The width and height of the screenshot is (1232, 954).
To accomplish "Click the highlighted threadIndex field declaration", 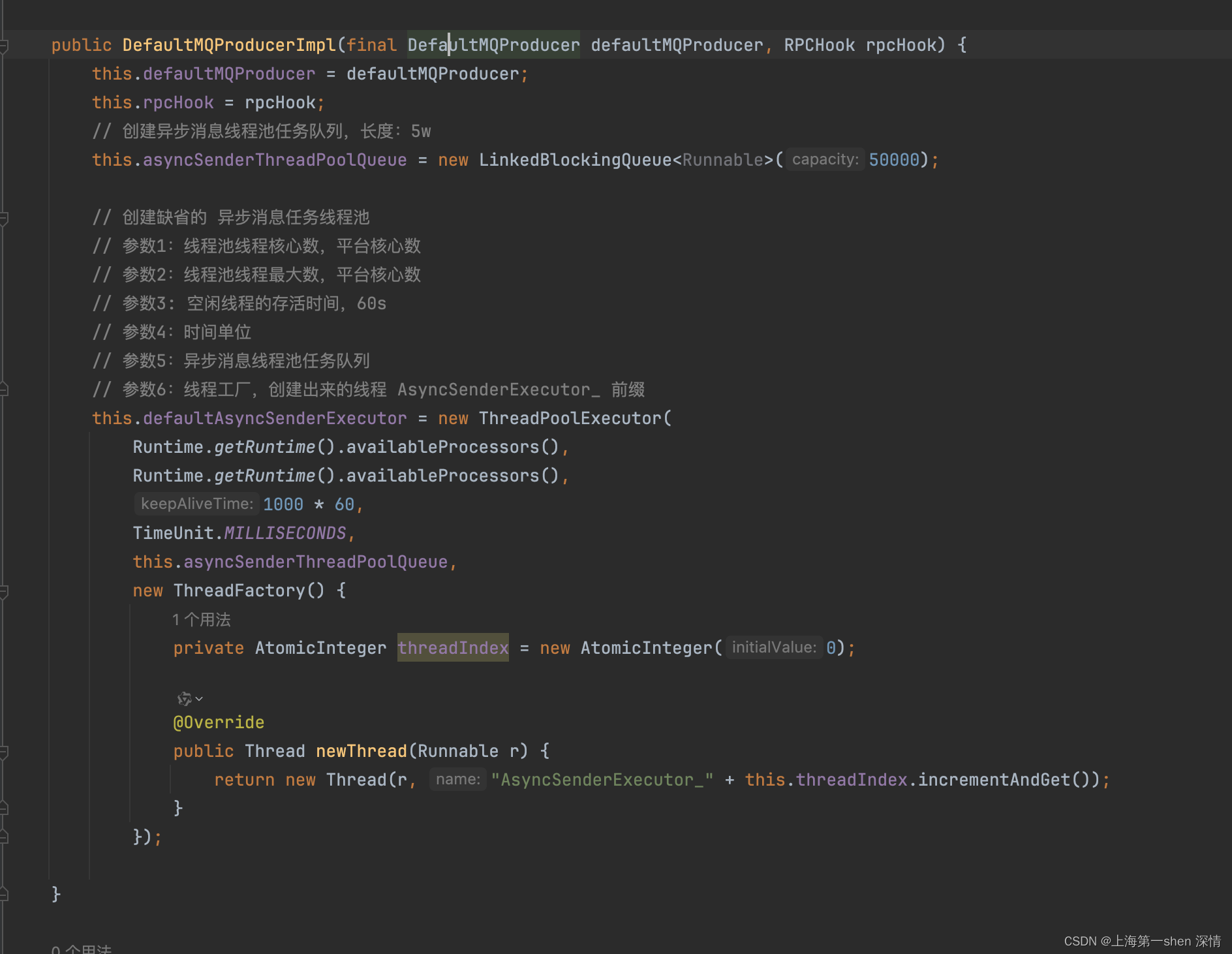I will pos(453,648).
